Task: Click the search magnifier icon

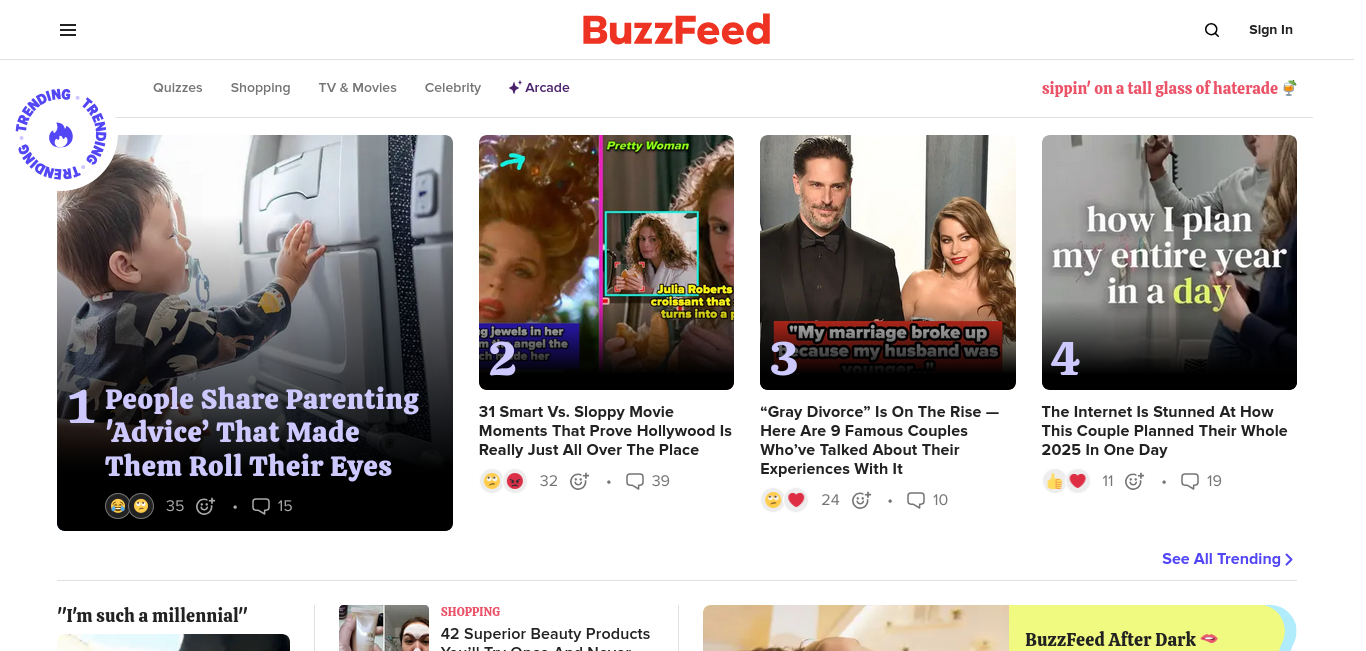Action: point(1212,30)
